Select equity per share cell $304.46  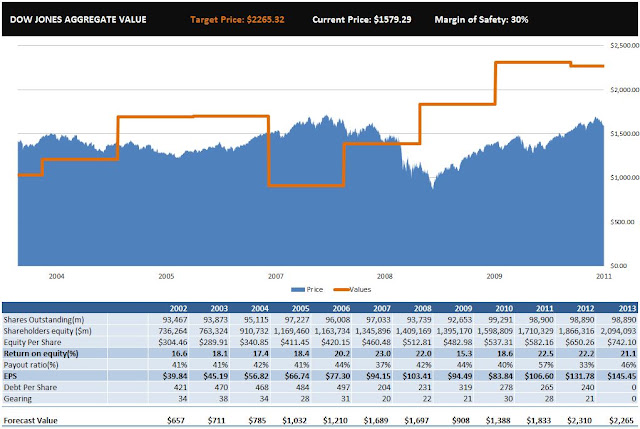click(173, 342)
